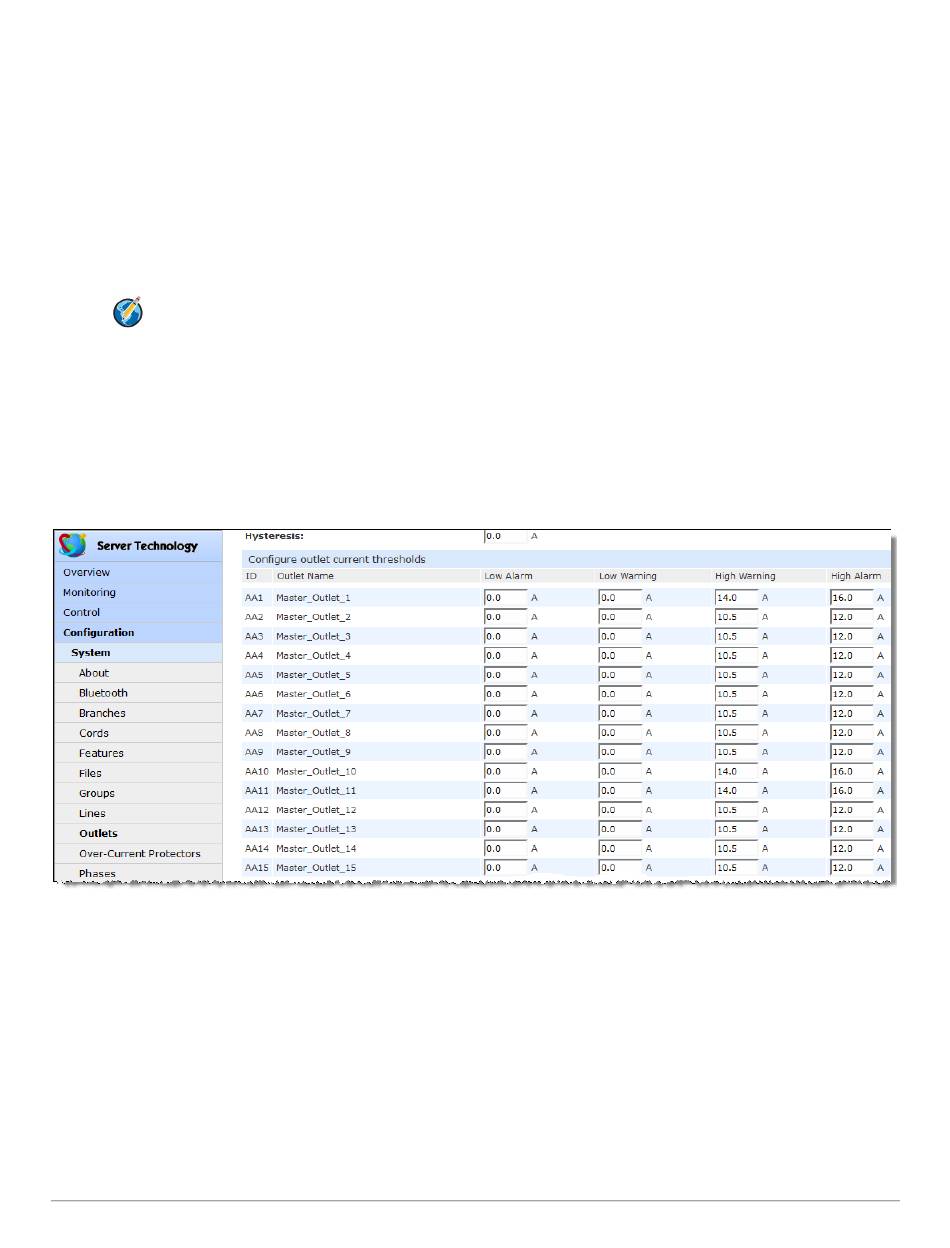950x1248 pixels.
Task: Edit Low Warning for Master_Outlet_1
Action: (x=620, y=598)
